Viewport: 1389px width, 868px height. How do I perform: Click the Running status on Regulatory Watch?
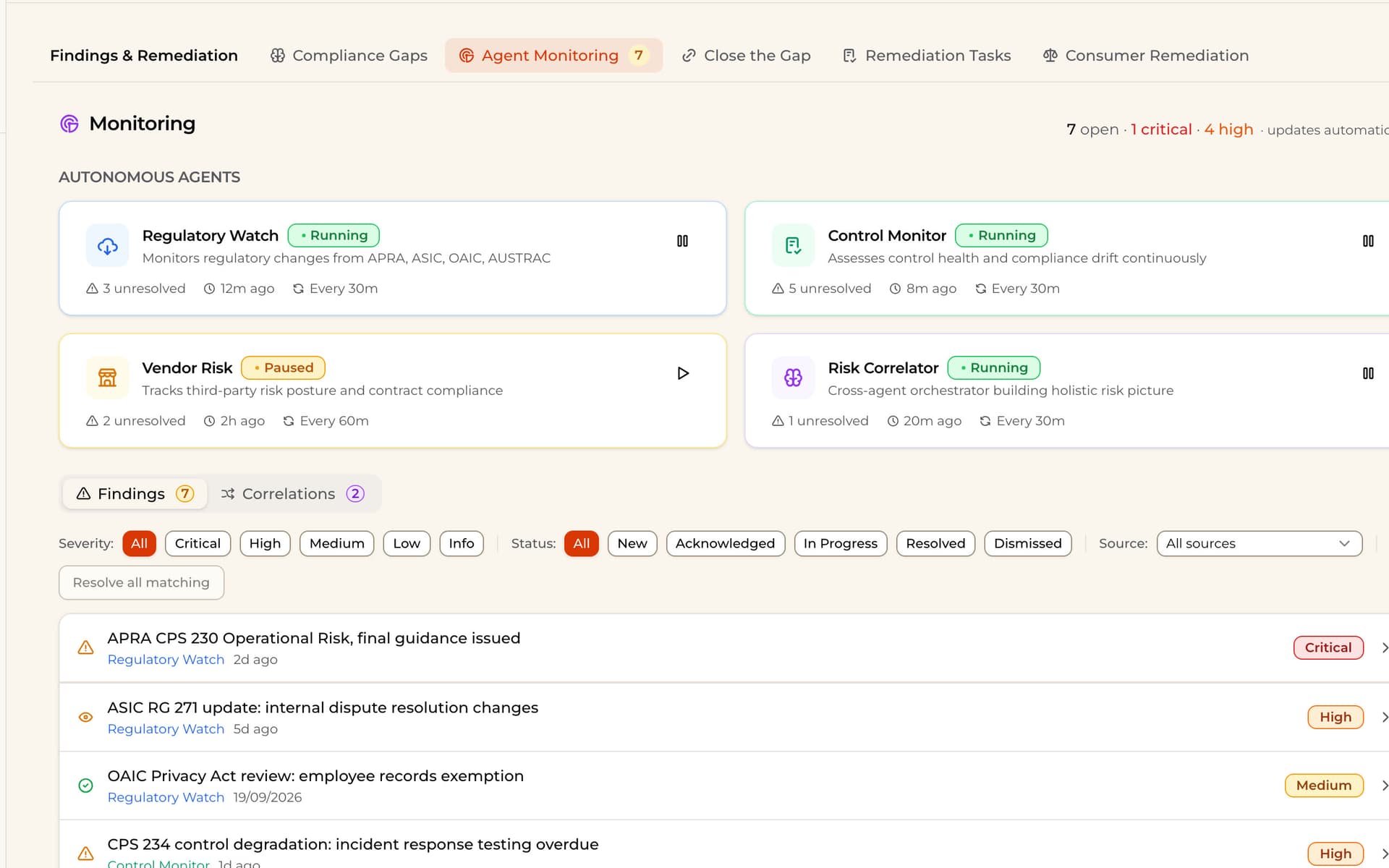click(334, 236)
